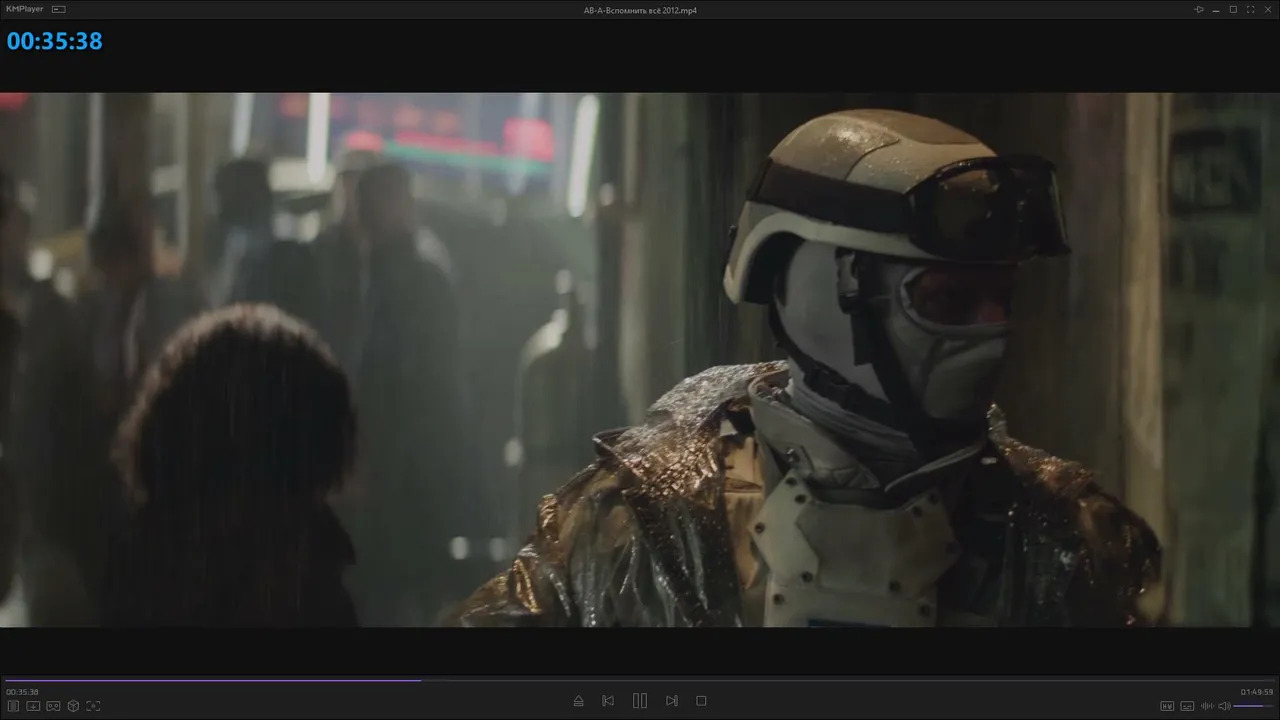
Task: Click the playlist panel icon
Action: (14, 706)
